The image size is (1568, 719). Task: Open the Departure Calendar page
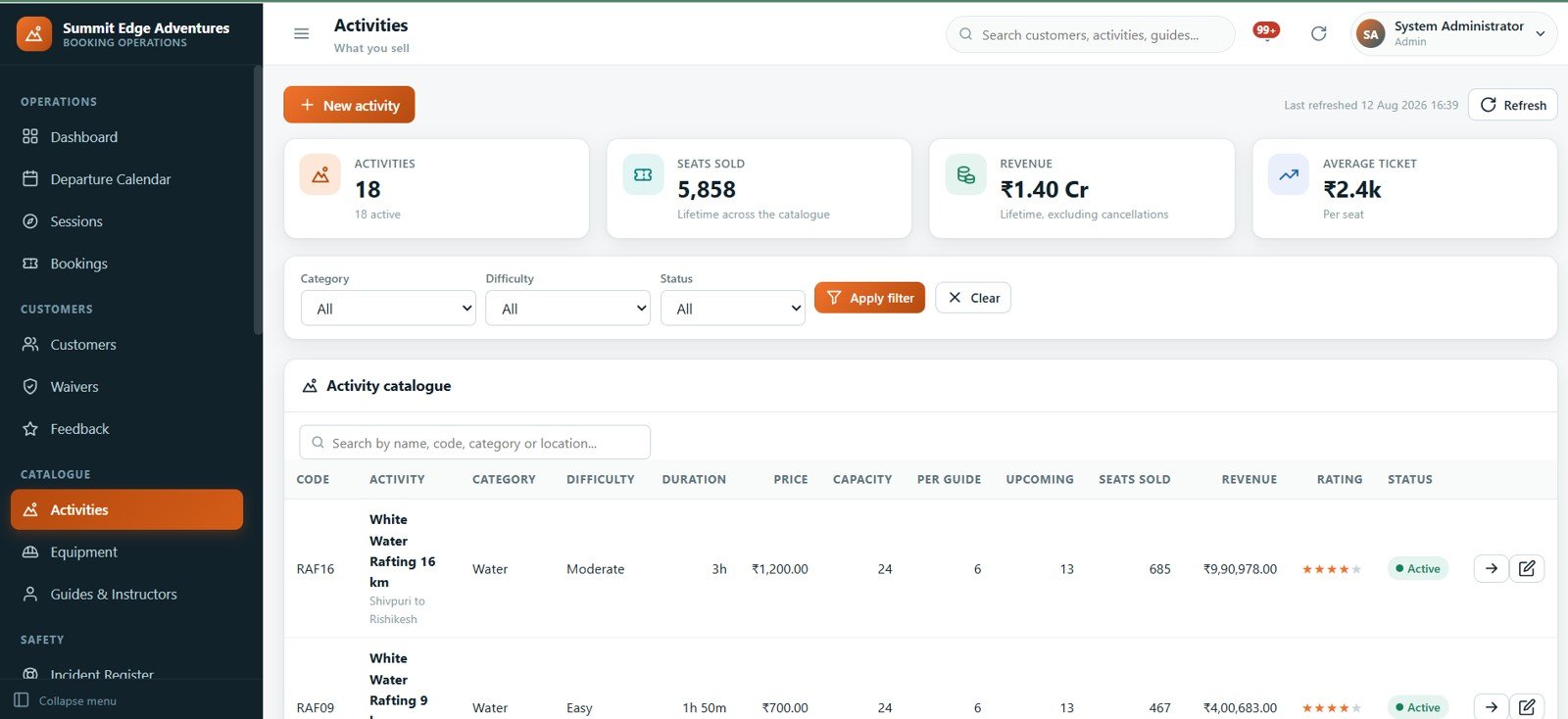coord(126,179)
